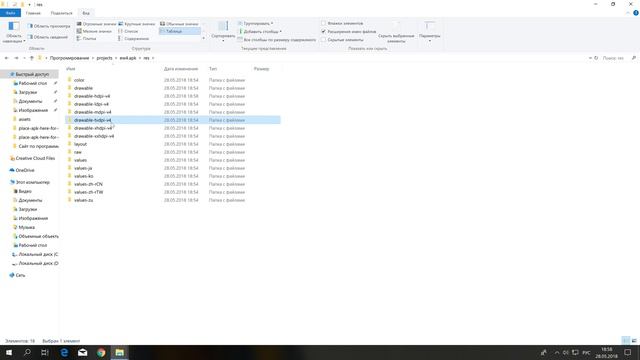Open Creative Cloud Files in sidebar
Viewport: 640px width, 360px height.
pyautogui.click(x=35, y=158)
